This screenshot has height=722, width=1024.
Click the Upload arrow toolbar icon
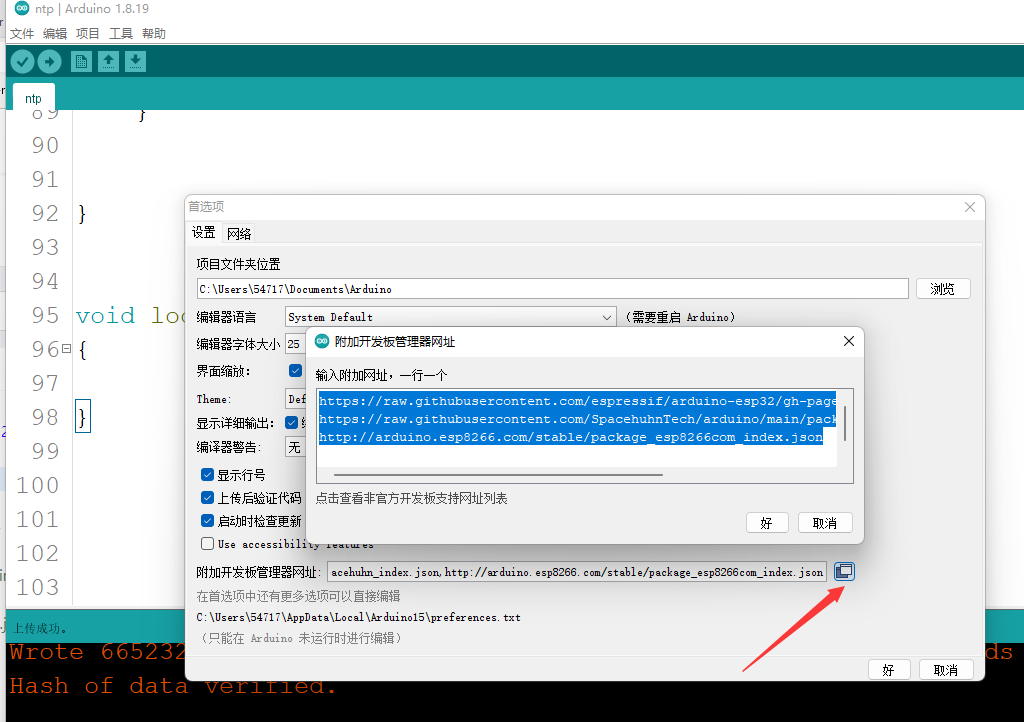(50, 61)
